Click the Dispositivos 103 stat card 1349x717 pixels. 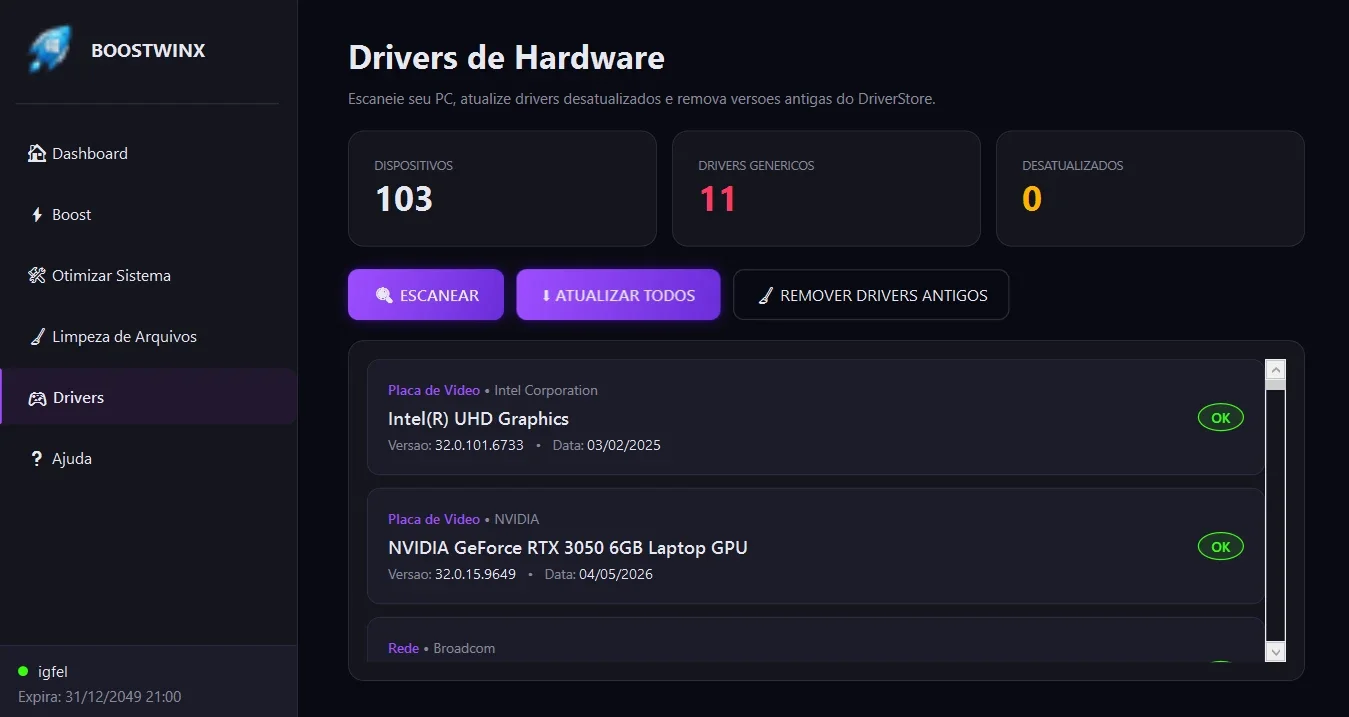(502, 188)
